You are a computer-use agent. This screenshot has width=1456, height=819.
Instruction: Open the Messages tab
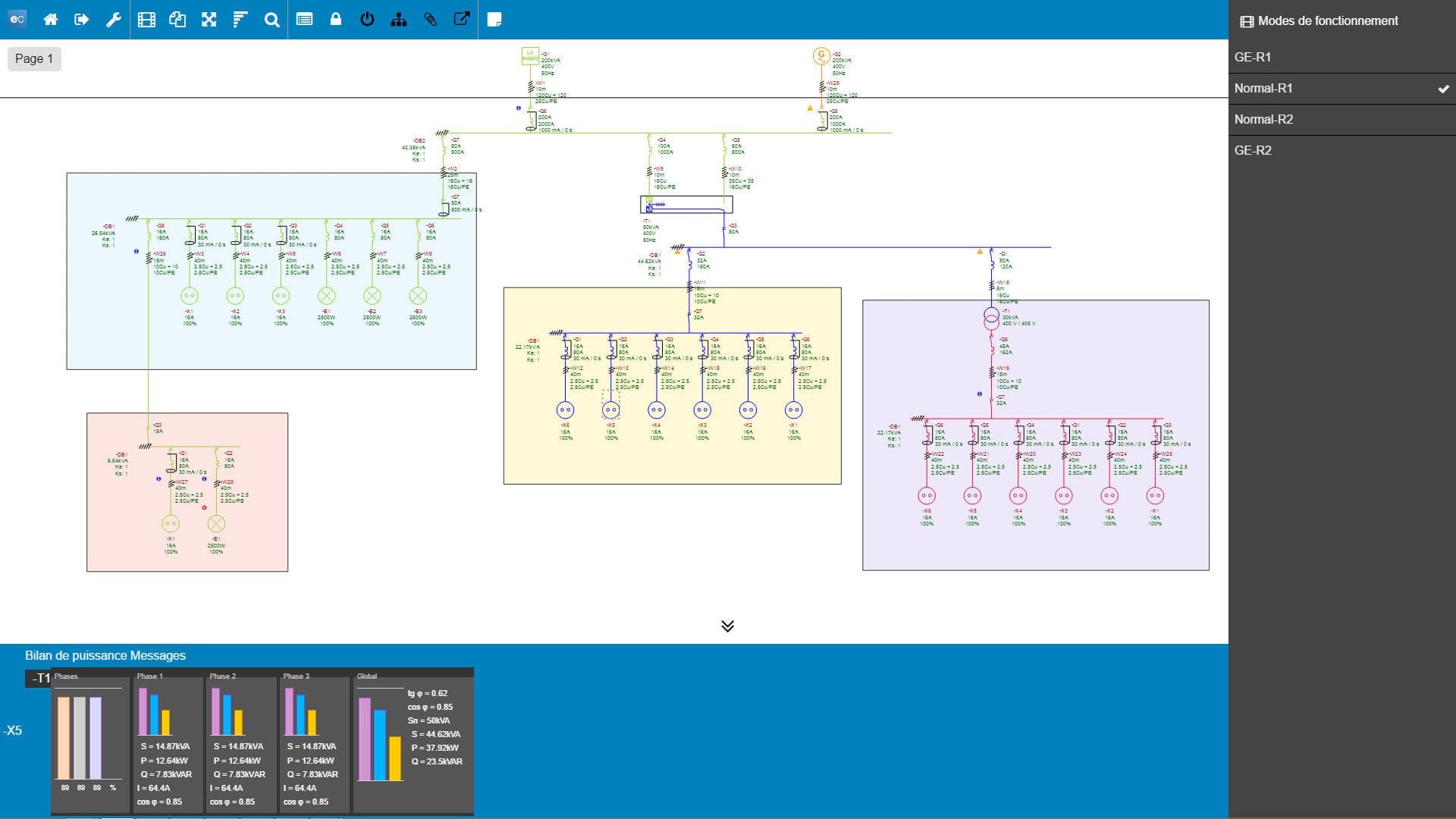[x=158, y=656]
